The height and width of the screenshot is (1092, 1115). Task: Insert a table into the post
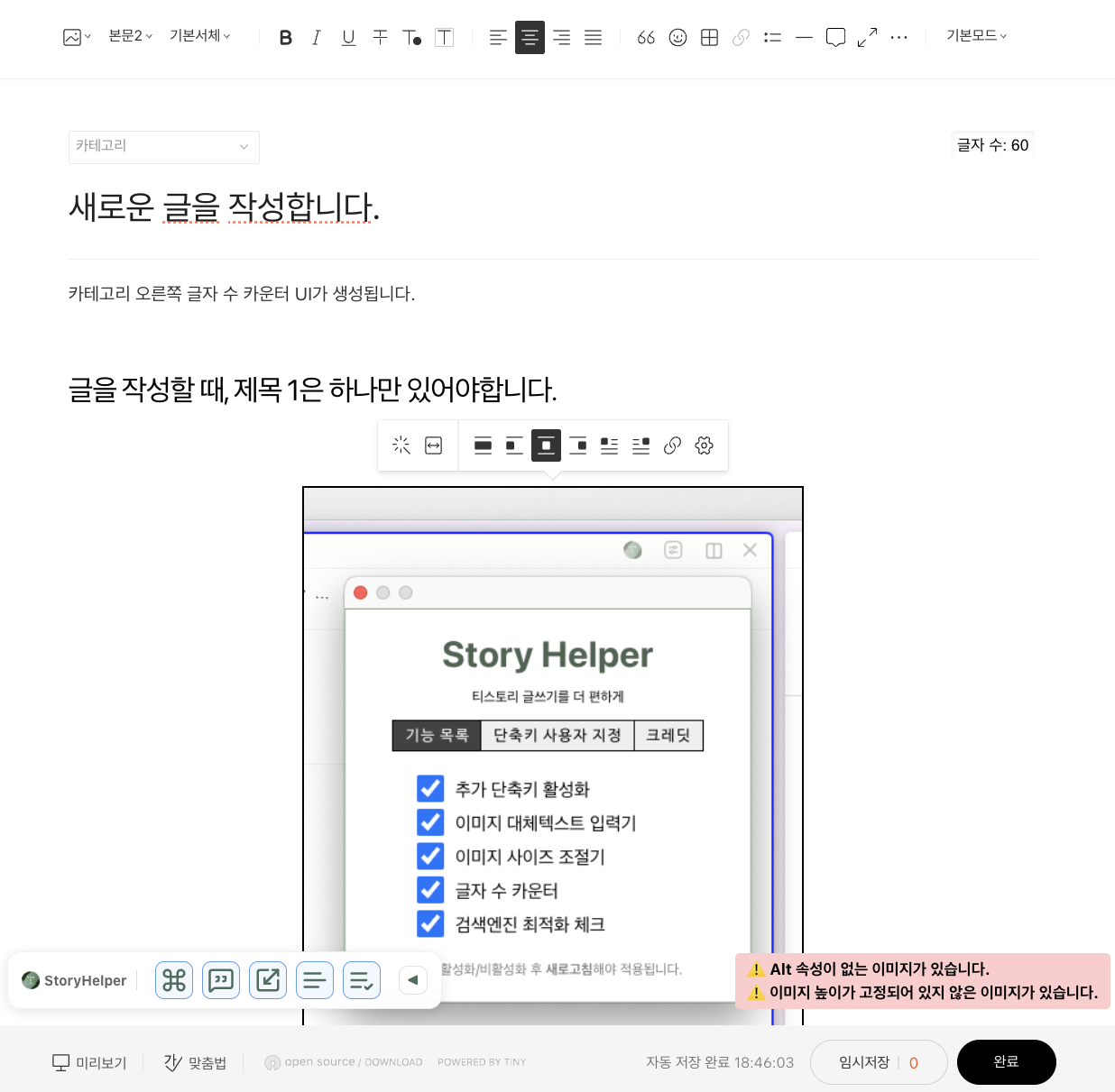[709, 37]
